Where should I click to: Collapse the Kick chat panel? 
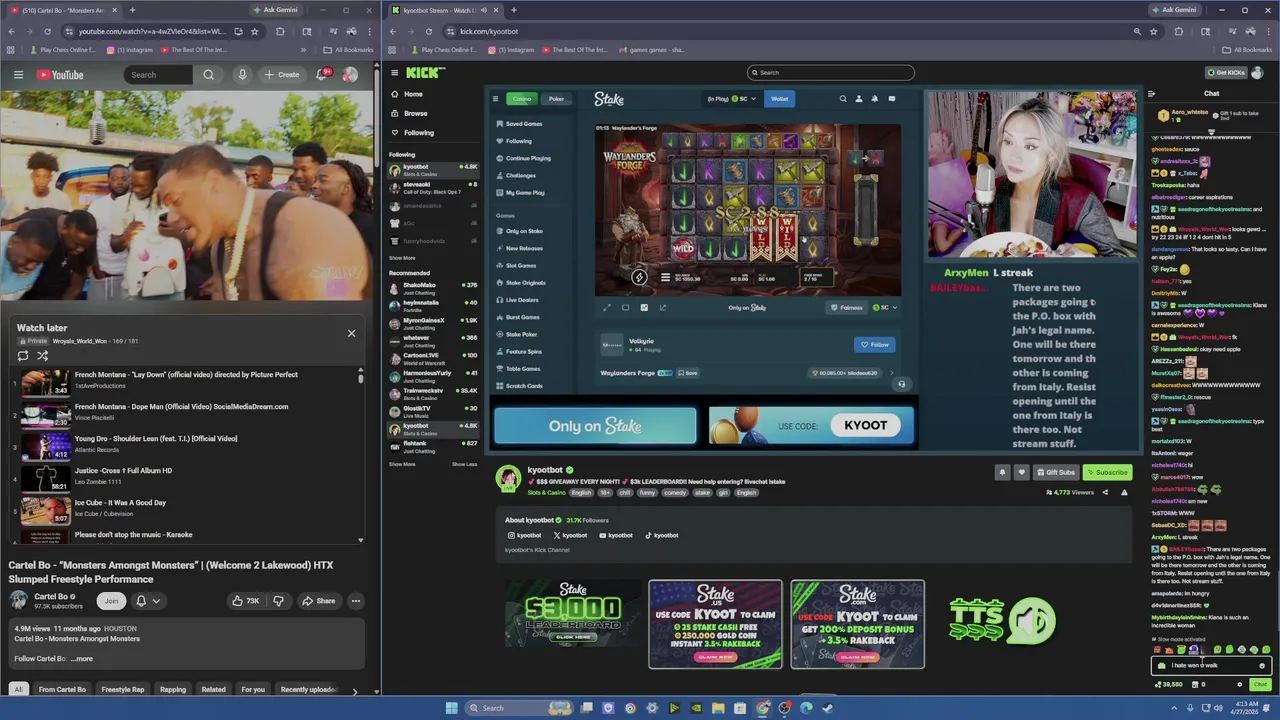1151,94
